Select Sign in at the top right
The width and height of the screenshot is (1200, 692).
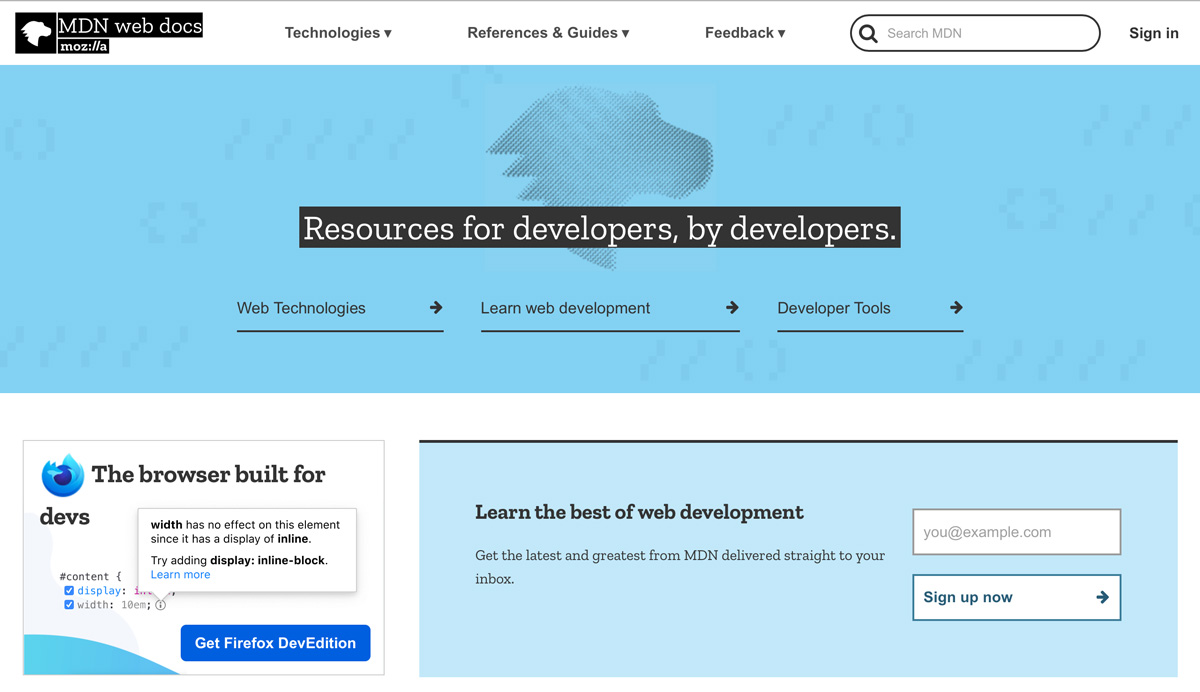click(x=1153, y=32)
